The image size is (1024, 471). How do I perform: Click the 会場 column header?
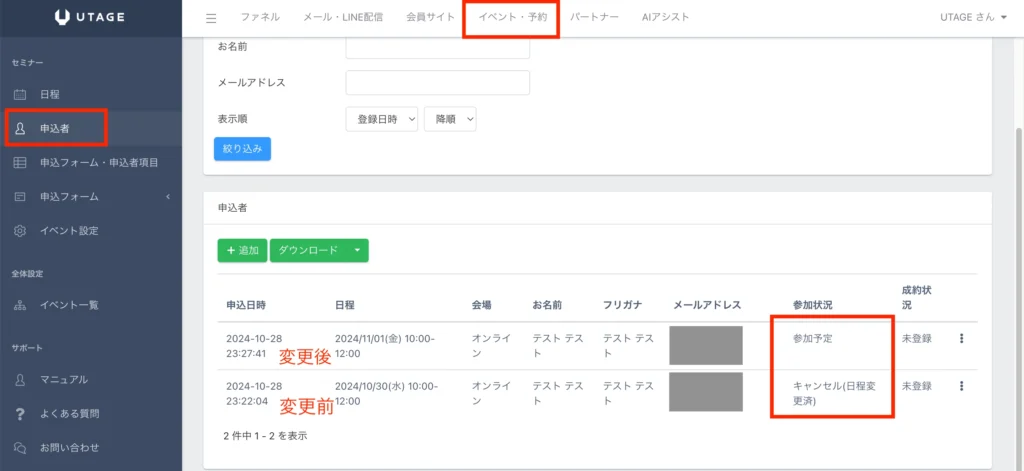482,305
